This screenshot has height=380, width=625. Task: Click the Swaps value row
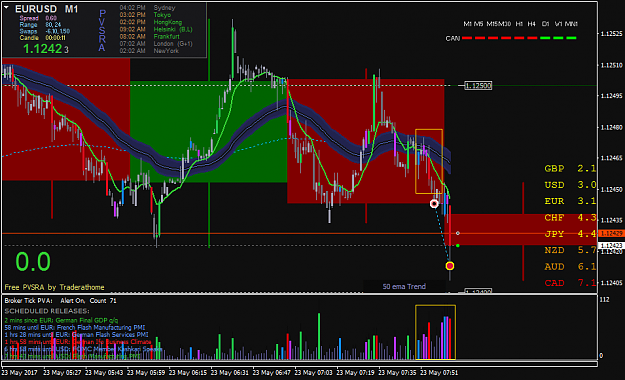click(45, 31)
